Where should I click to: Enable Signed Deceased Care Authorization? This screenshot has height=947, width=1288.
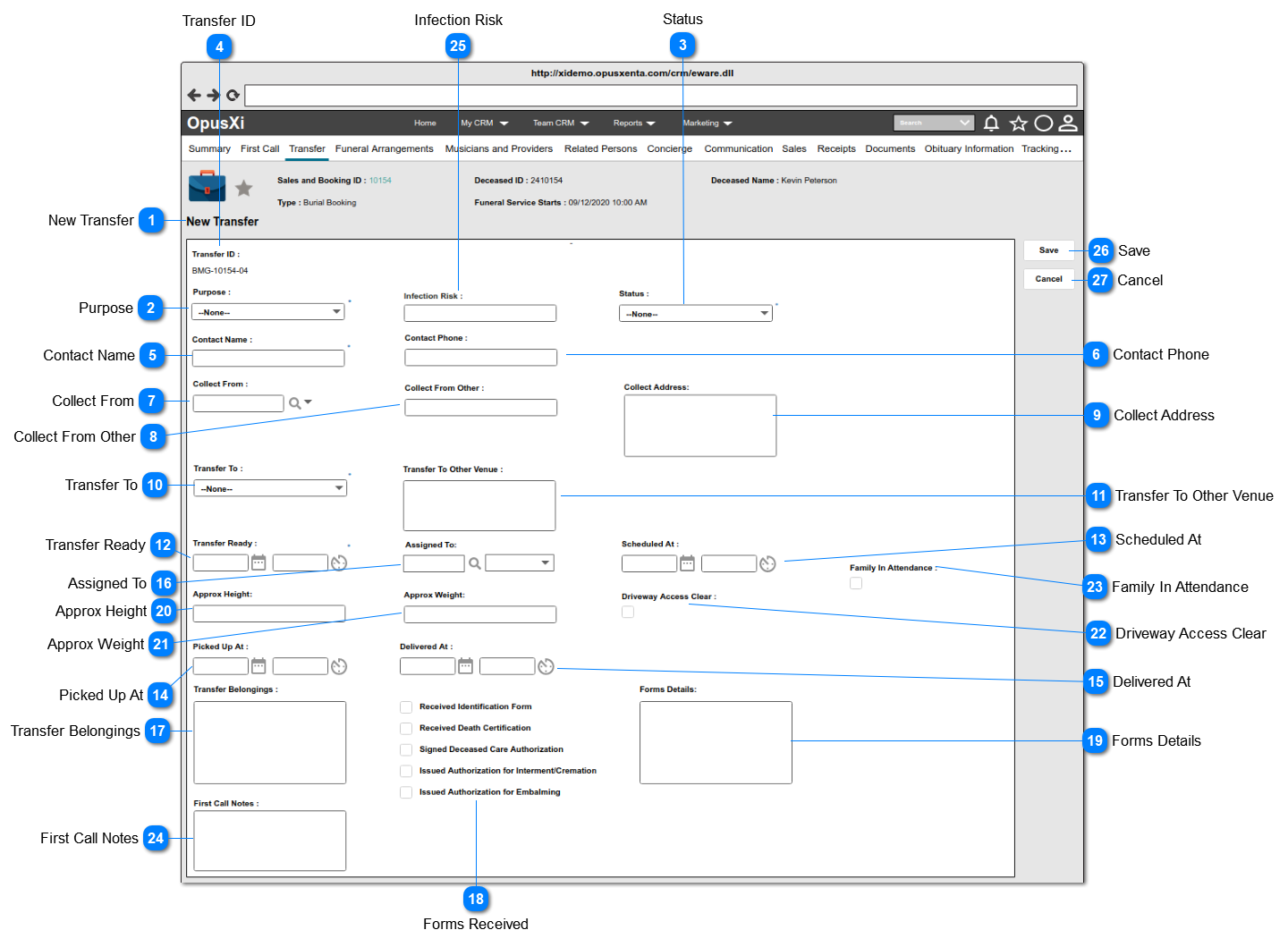406,750
